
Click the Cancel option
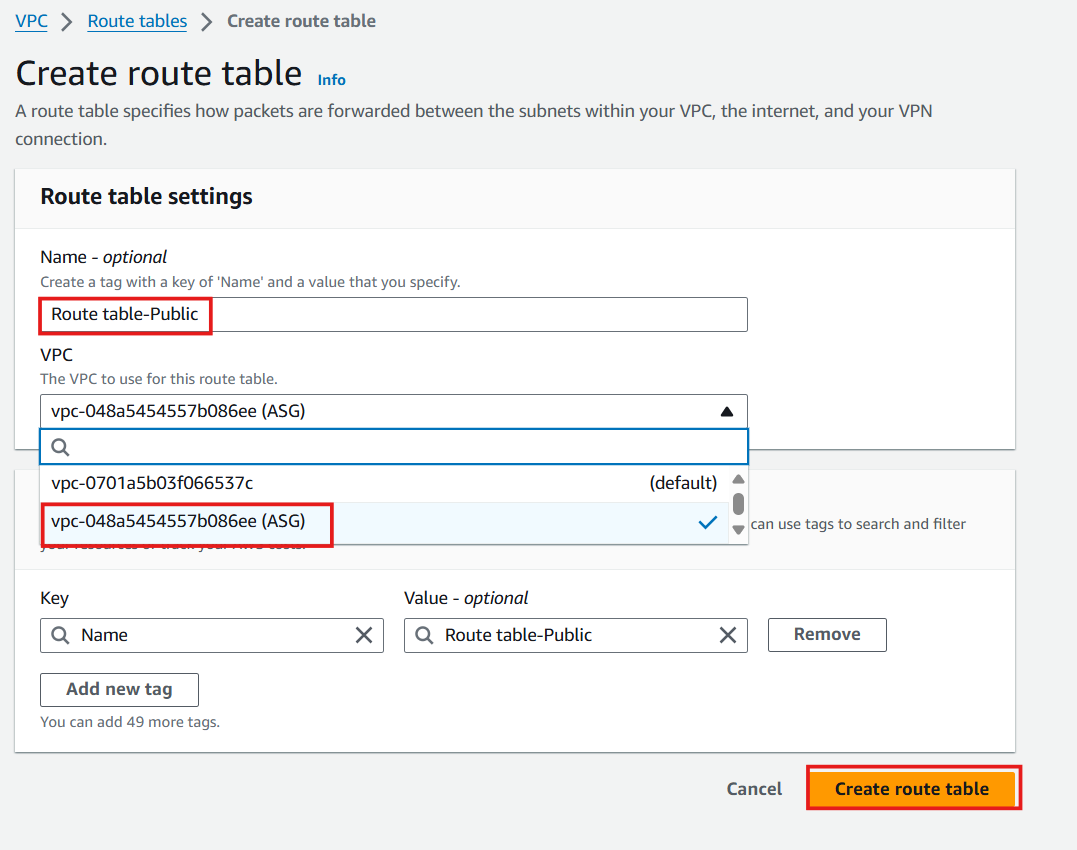click(753, 788)
